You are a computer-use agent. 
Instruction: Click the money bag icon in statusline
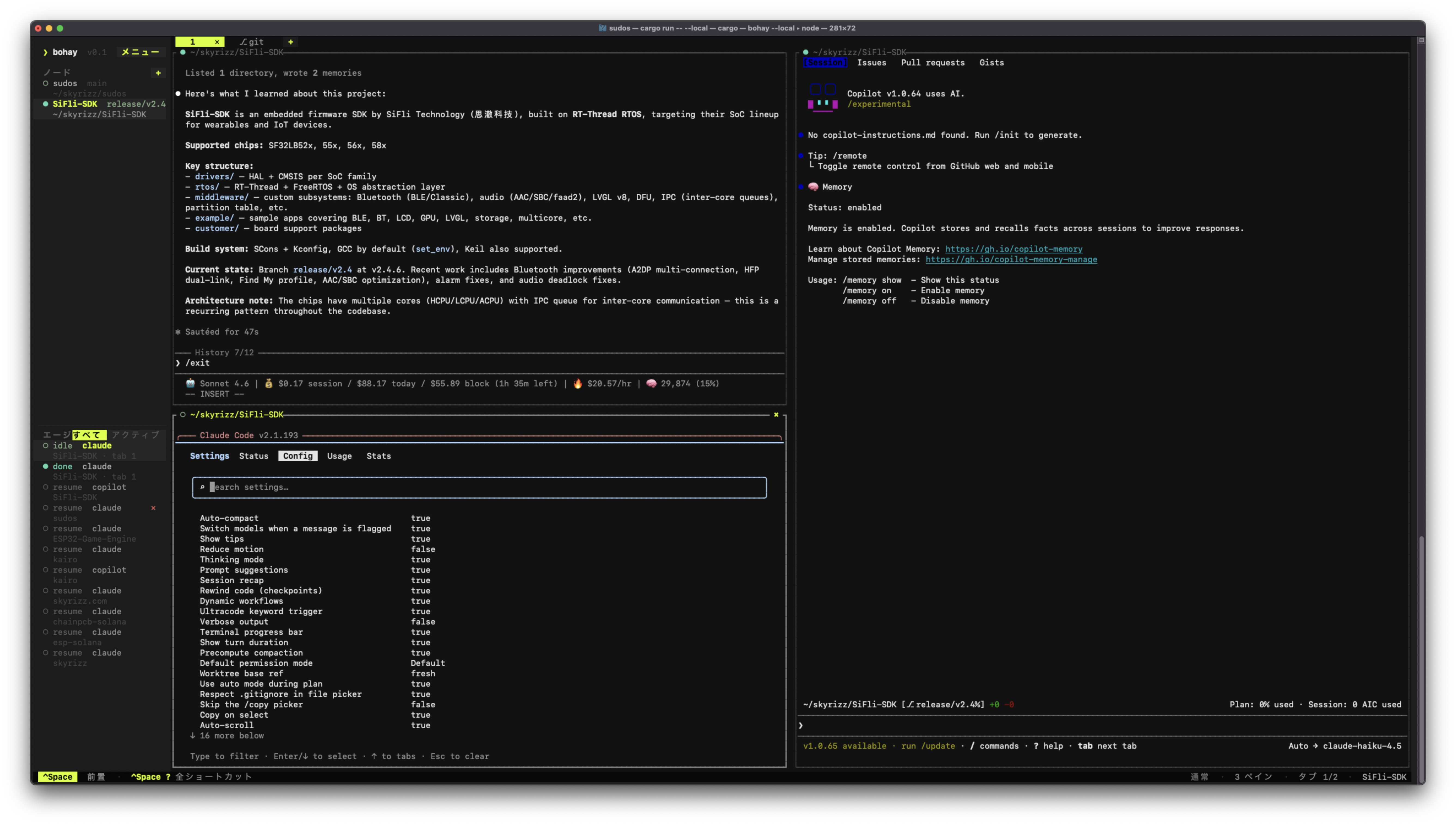[269, 384]
